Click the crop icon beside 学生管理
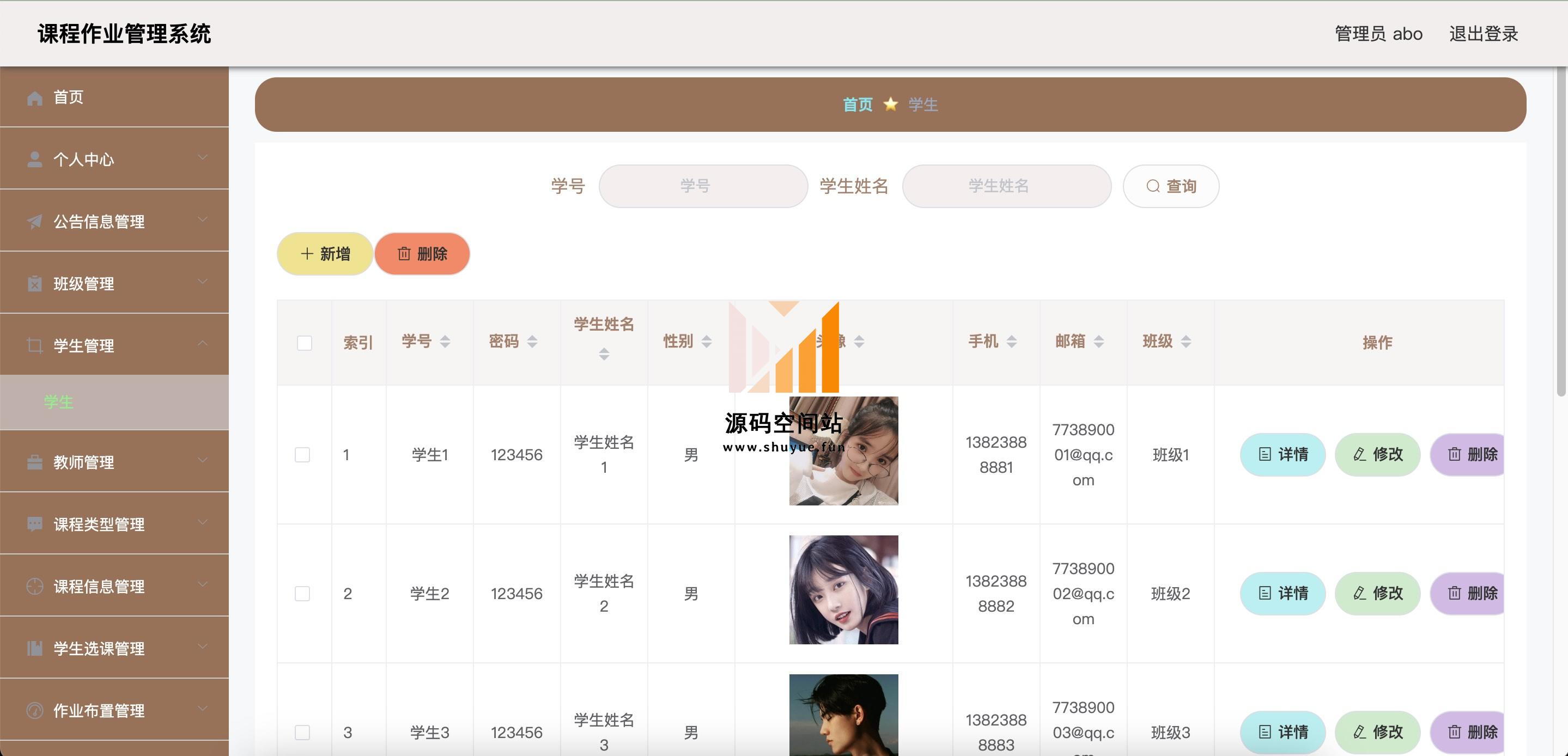1568x756 pixels. point(35,346)
